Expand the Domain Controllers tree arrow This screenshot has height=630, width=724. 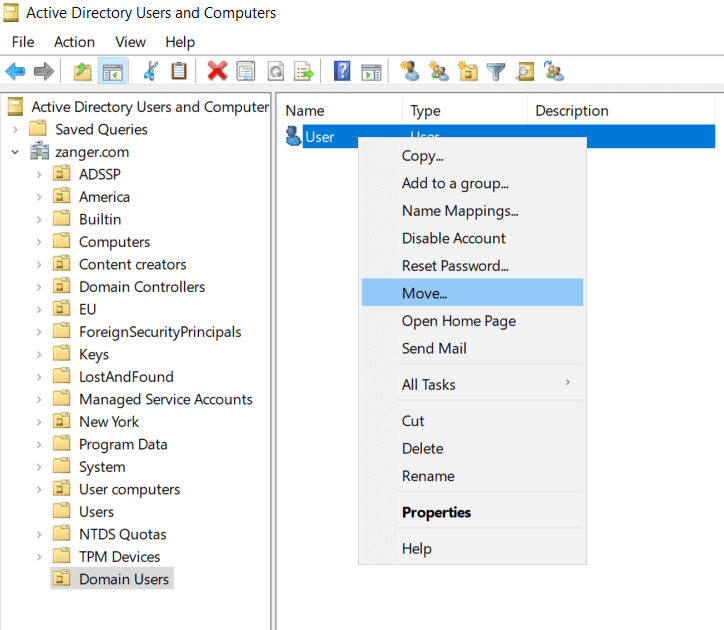click(x=39, y=287)
